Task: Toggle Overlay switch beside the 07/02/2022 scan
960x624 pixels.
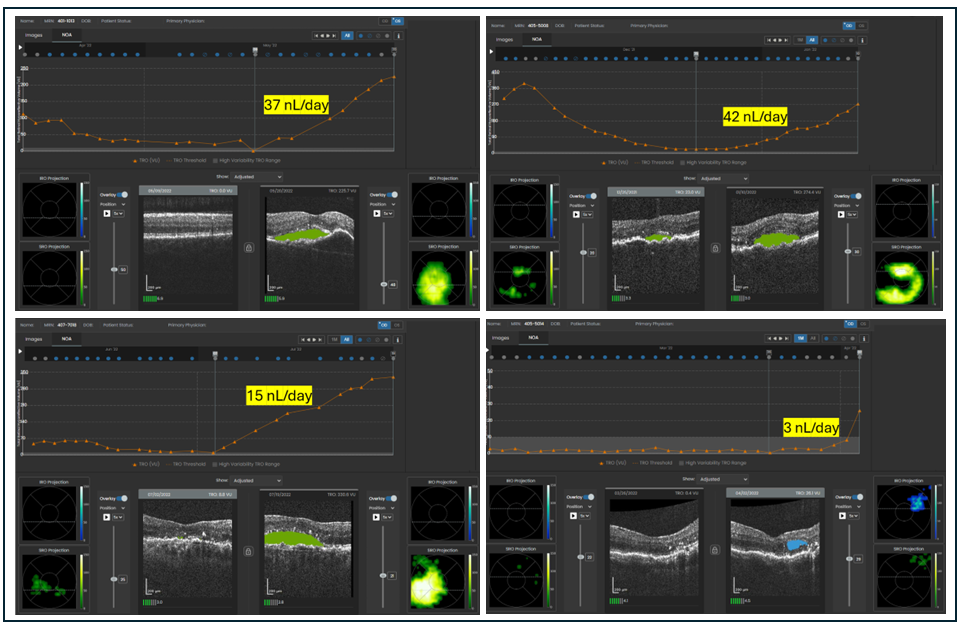Action: (x=122, y=498)
